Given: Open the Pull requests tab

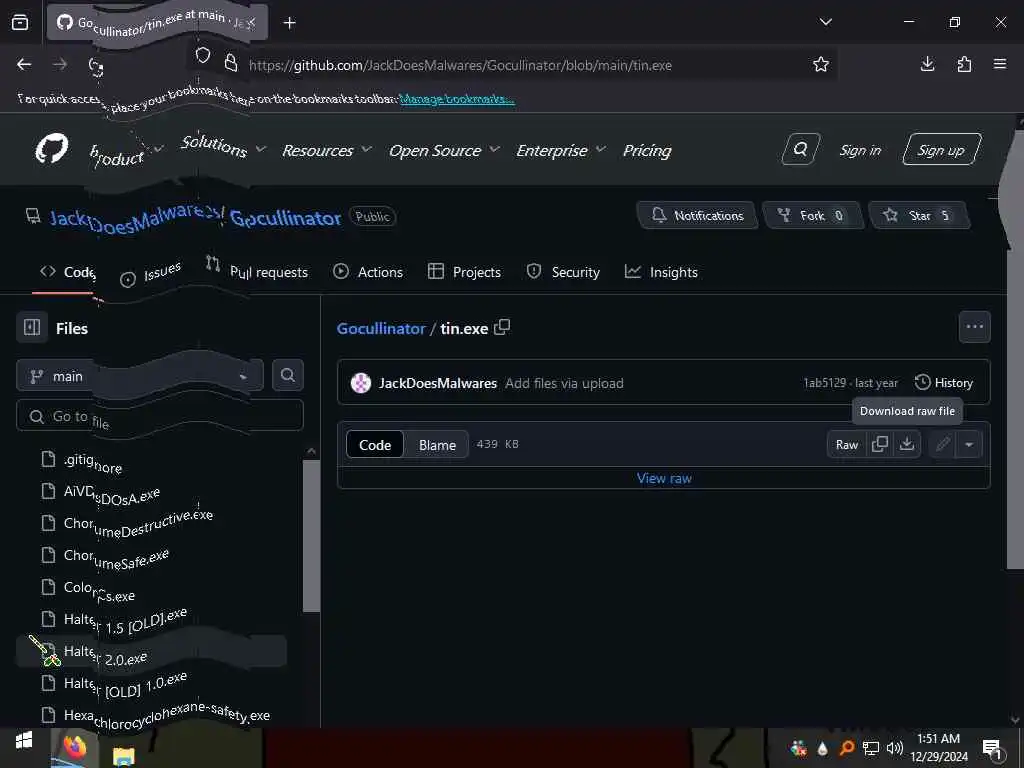Looking at the screenshot, I should pos(257,270).
